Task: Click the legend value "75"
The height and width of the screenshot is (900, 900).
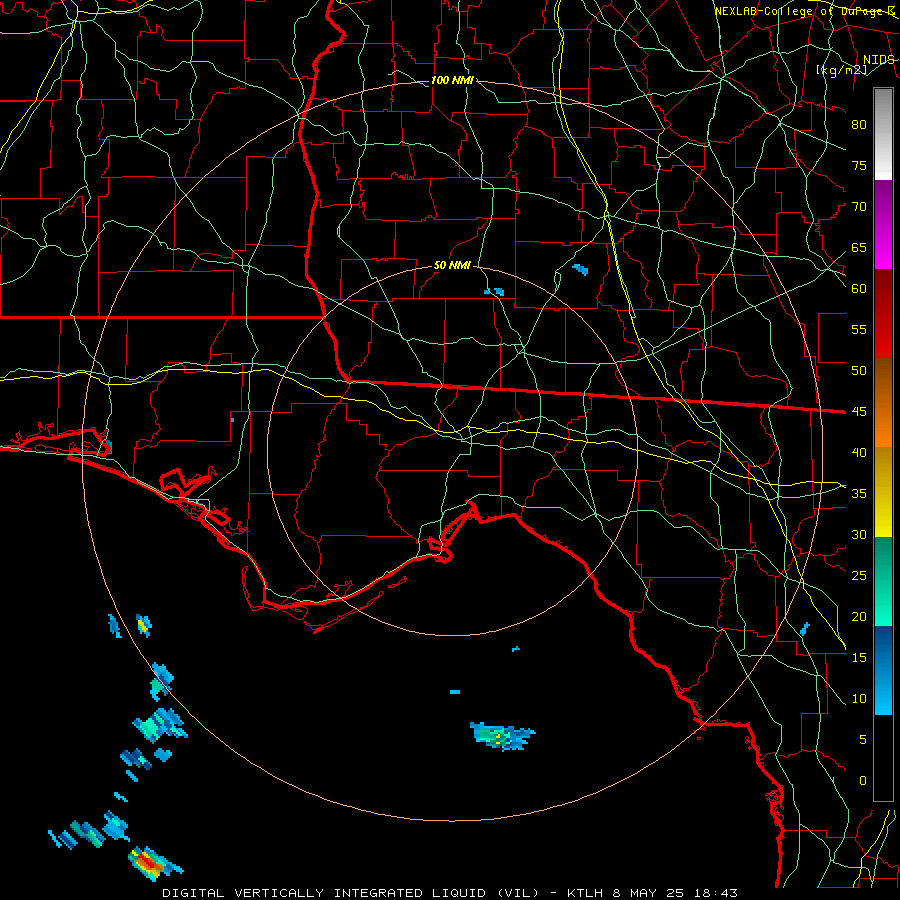Action: [859, 166]
